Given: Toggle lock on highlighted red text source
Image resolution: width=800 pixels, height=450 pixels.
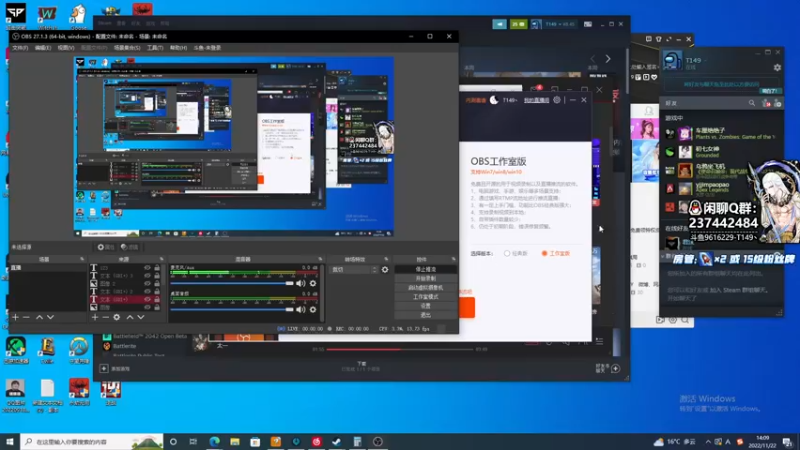Looking at the screenshot, I should click(157, 299).
